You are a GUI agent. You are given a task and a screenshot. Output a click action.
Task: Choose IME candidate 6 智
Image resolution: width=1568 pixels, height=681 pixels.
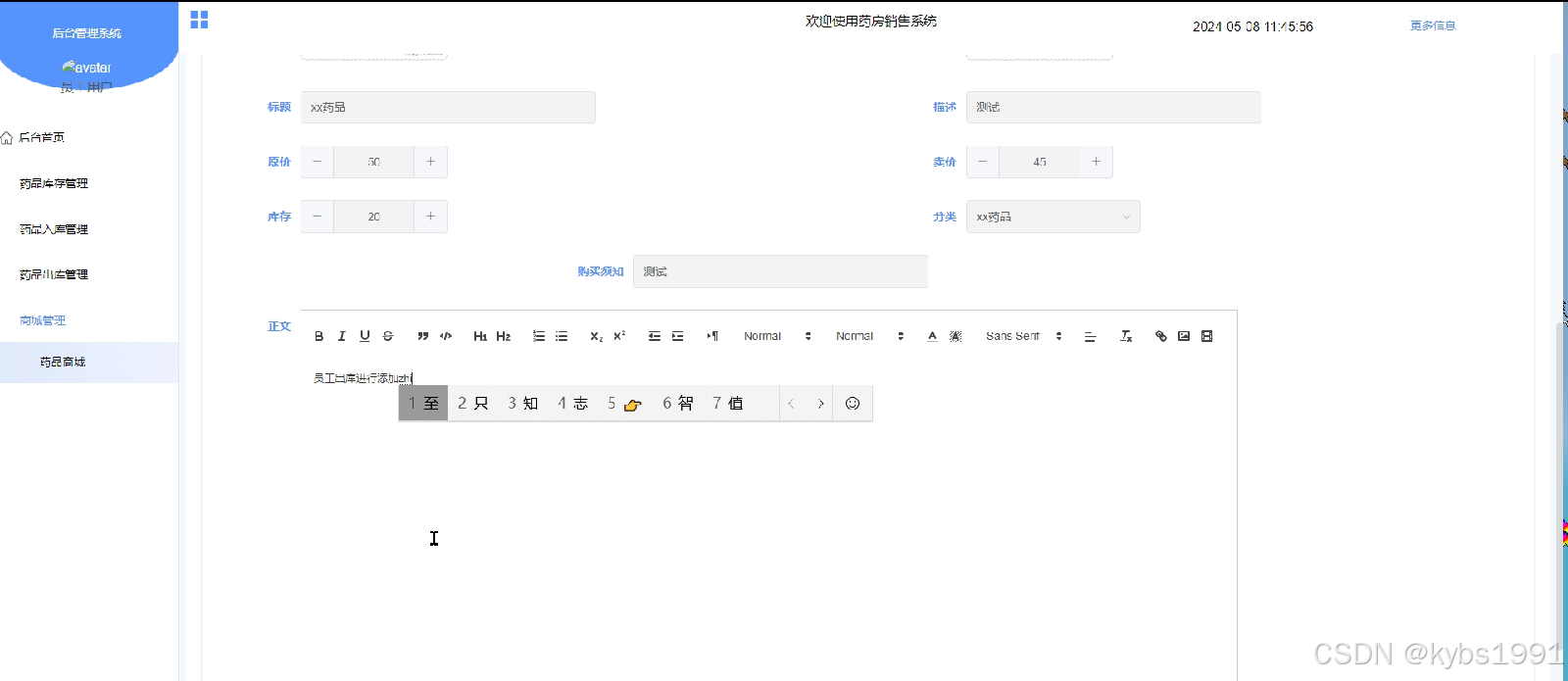tap(678, 403)
